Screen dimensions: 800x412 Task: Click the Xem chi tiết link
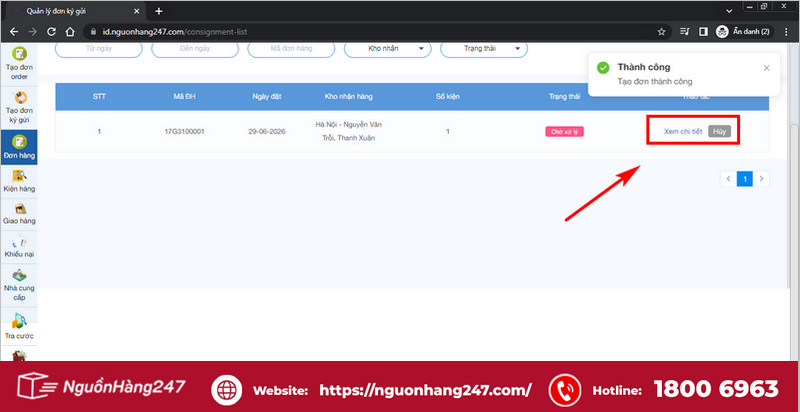click(683, 132)
